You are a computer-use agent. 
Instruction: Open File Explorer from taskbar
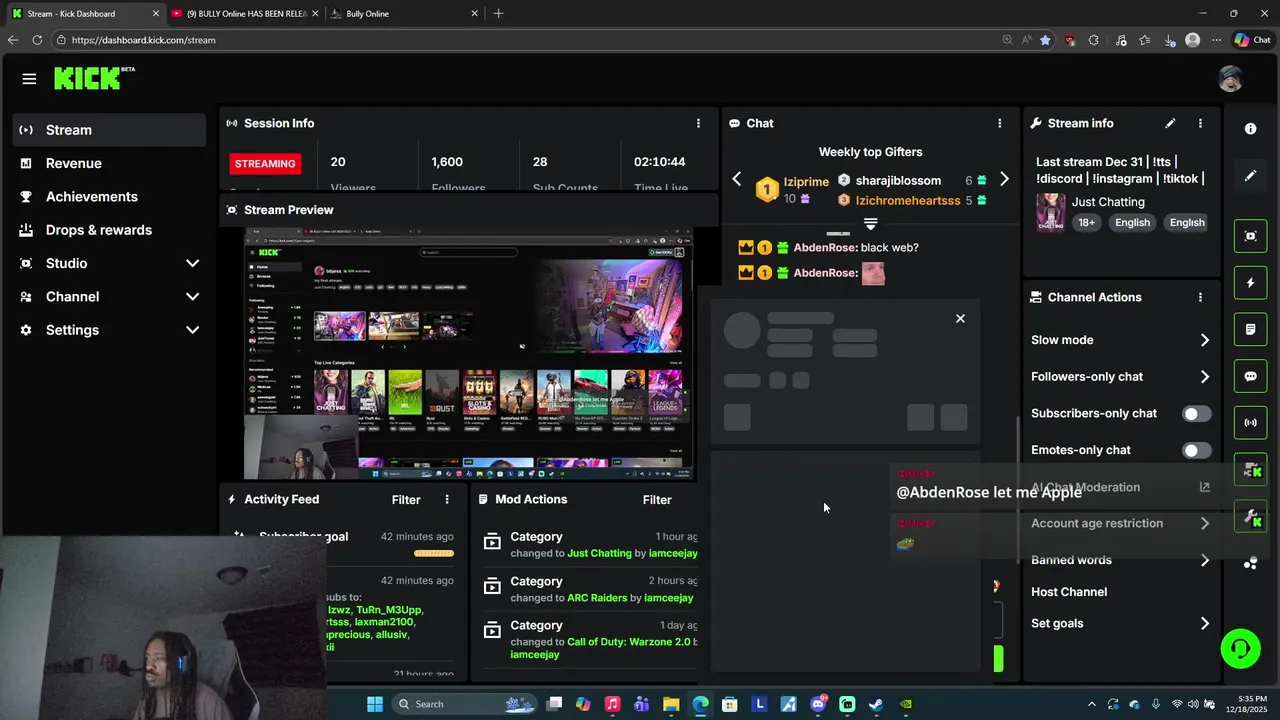(x=671, y=704)
